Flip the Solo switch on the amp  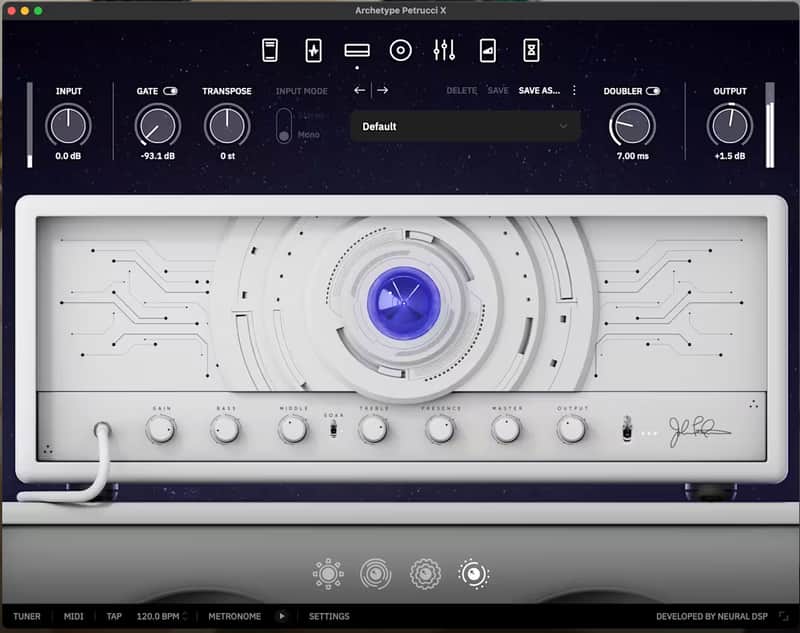click(x=334, y=430)
